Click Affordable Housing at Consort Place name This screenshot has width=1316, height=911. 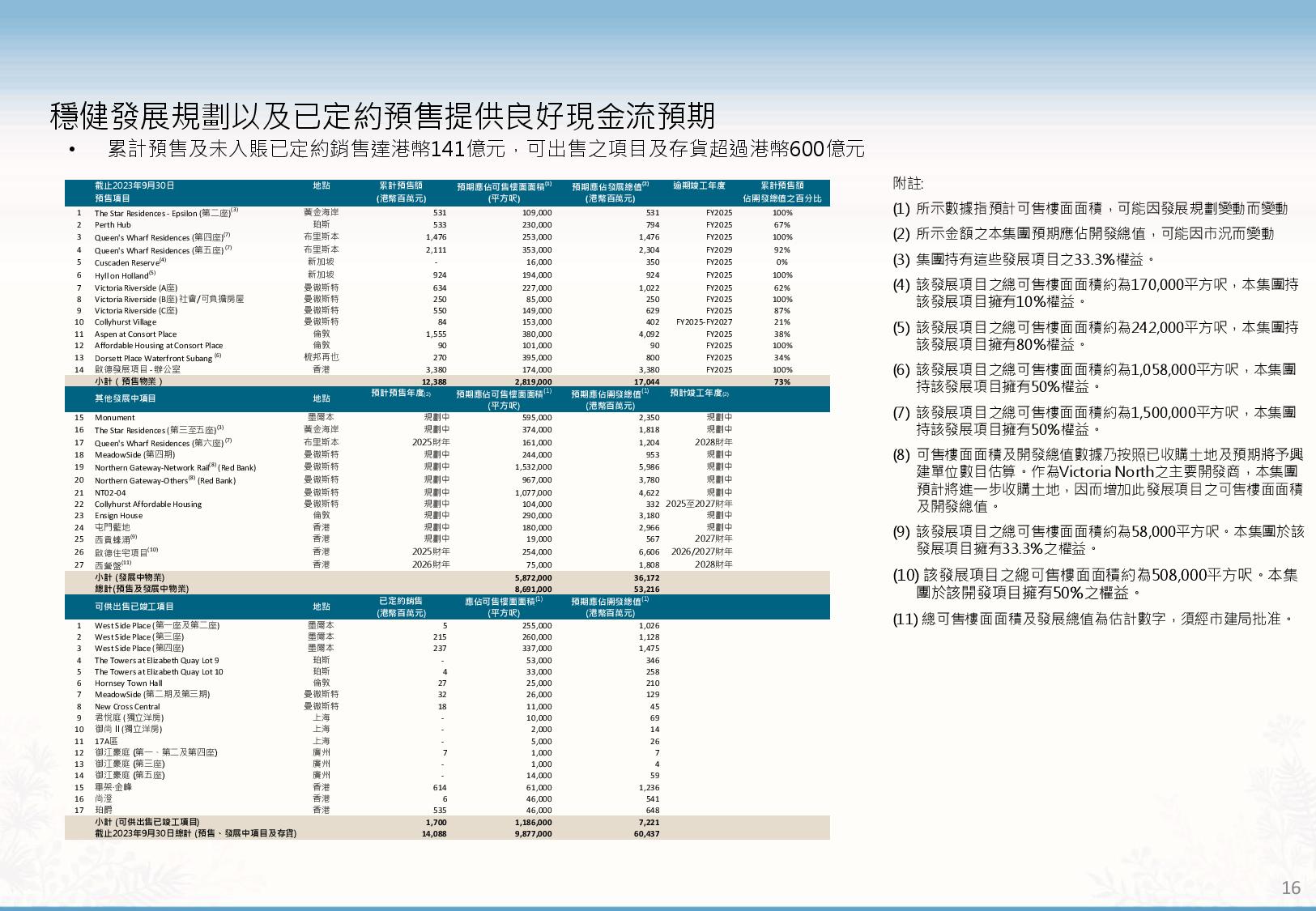click(x=158, y=345)
